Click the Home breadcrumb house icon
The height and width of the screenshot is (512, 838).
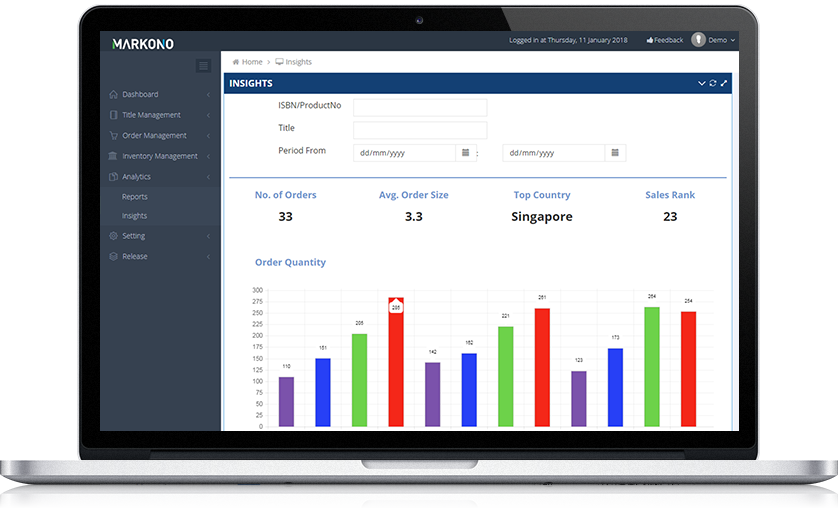tap(236, 62)
